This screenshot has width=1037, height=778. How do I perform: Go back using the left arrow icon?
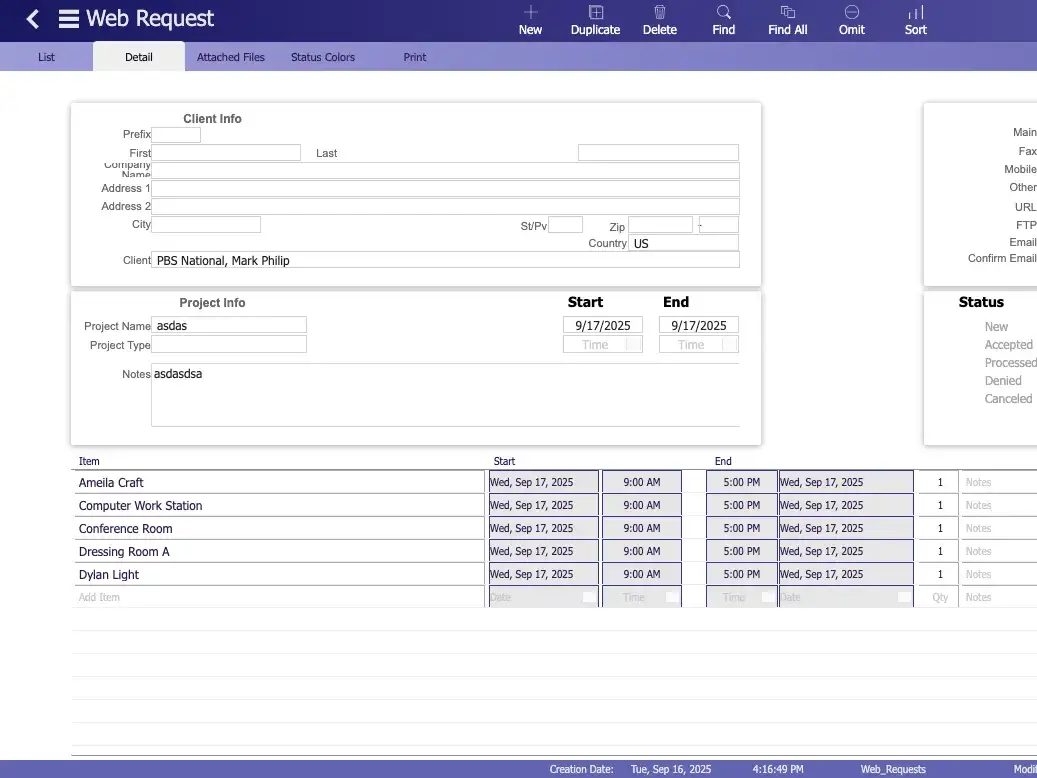(32, 19)
